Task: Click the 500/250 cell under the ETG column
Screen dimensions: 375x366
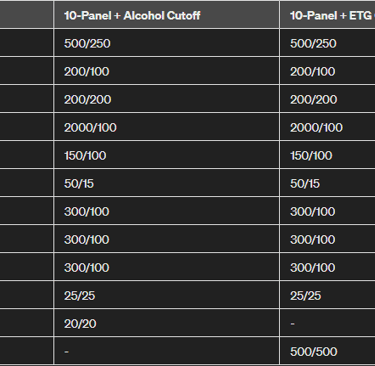Action: 328,43
